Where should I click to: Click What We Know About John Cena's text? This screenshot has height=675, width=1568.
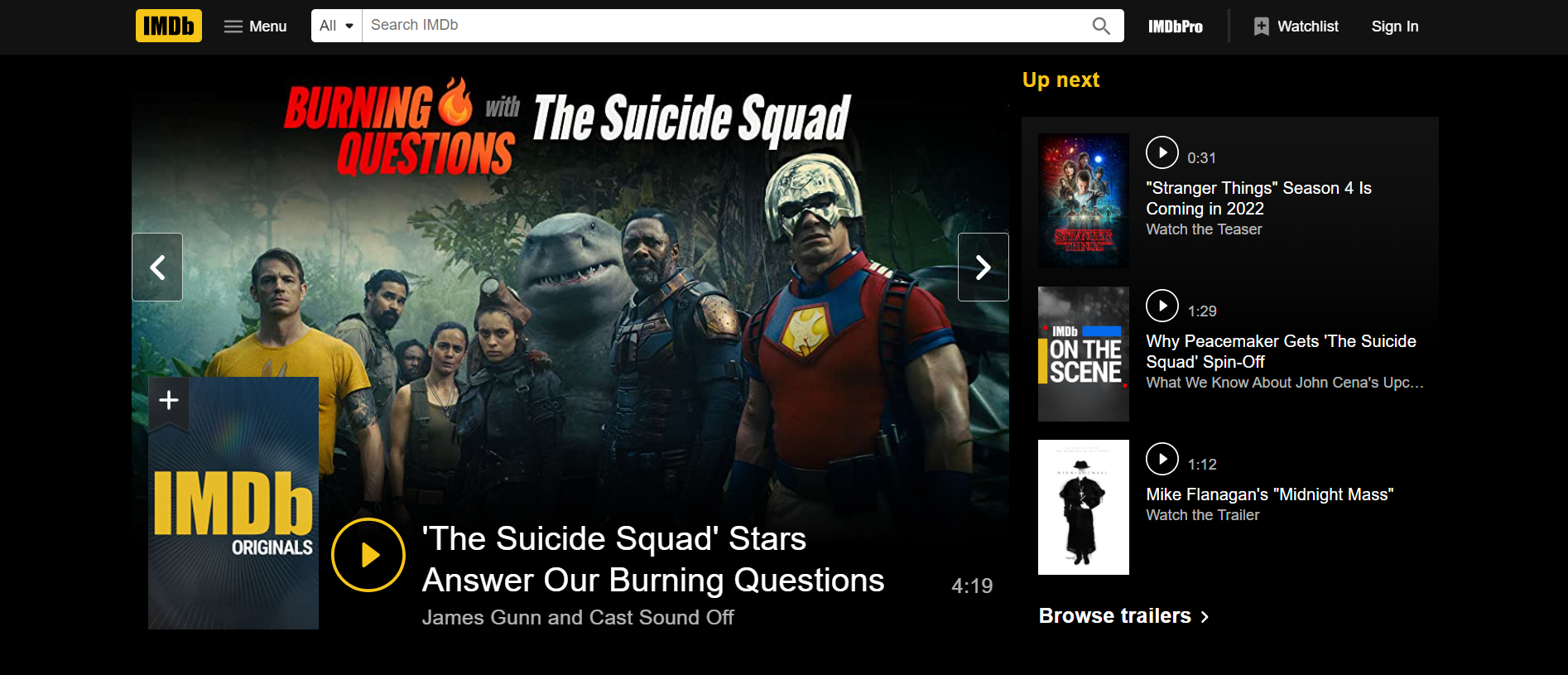tap(1285, 383)
